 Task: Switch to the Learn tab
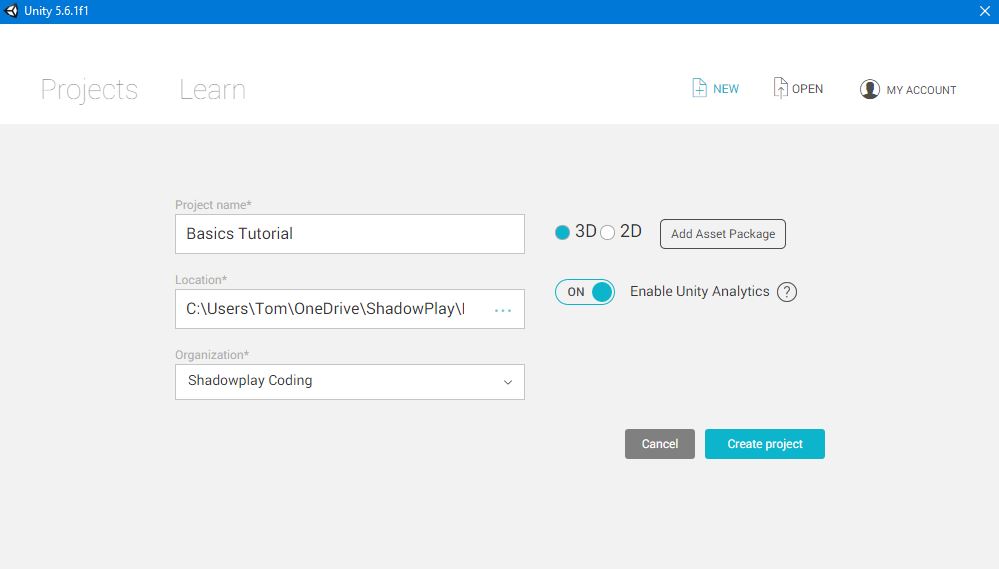[212, 89]
